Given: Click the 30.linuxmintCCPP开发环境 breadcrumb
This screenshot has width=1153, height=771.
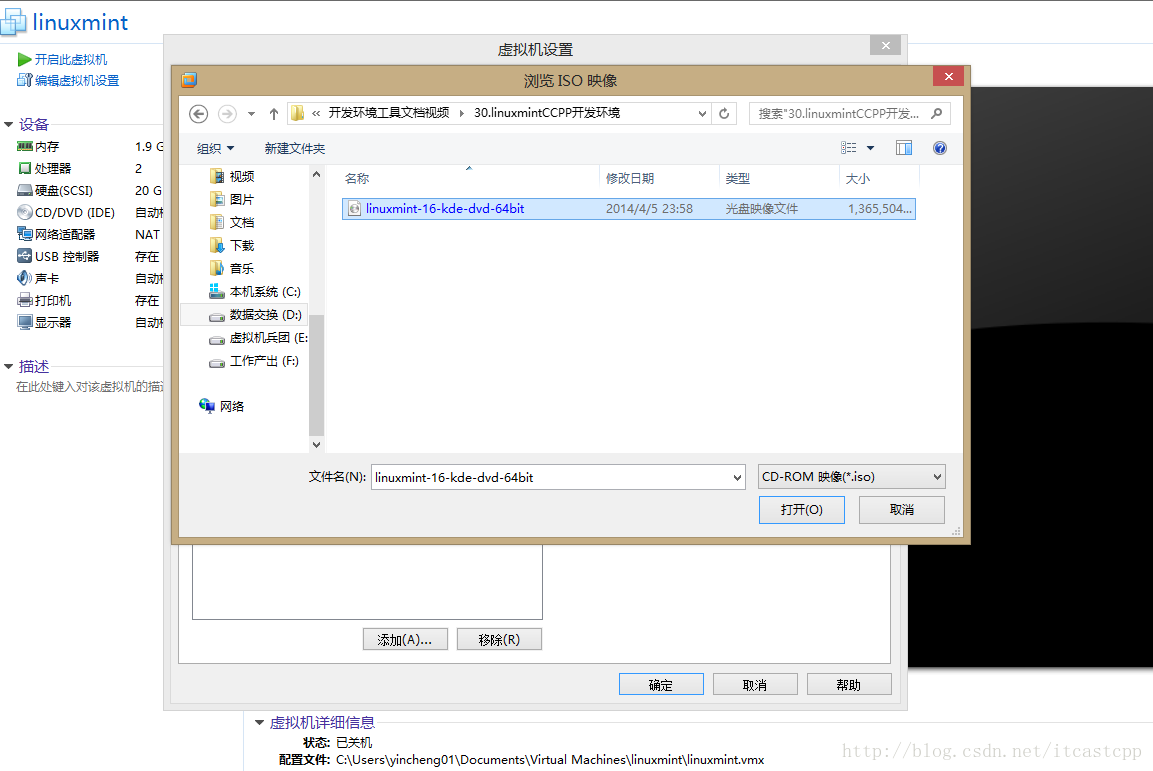Looking at the screenshot, I should [x=547, y=113].
